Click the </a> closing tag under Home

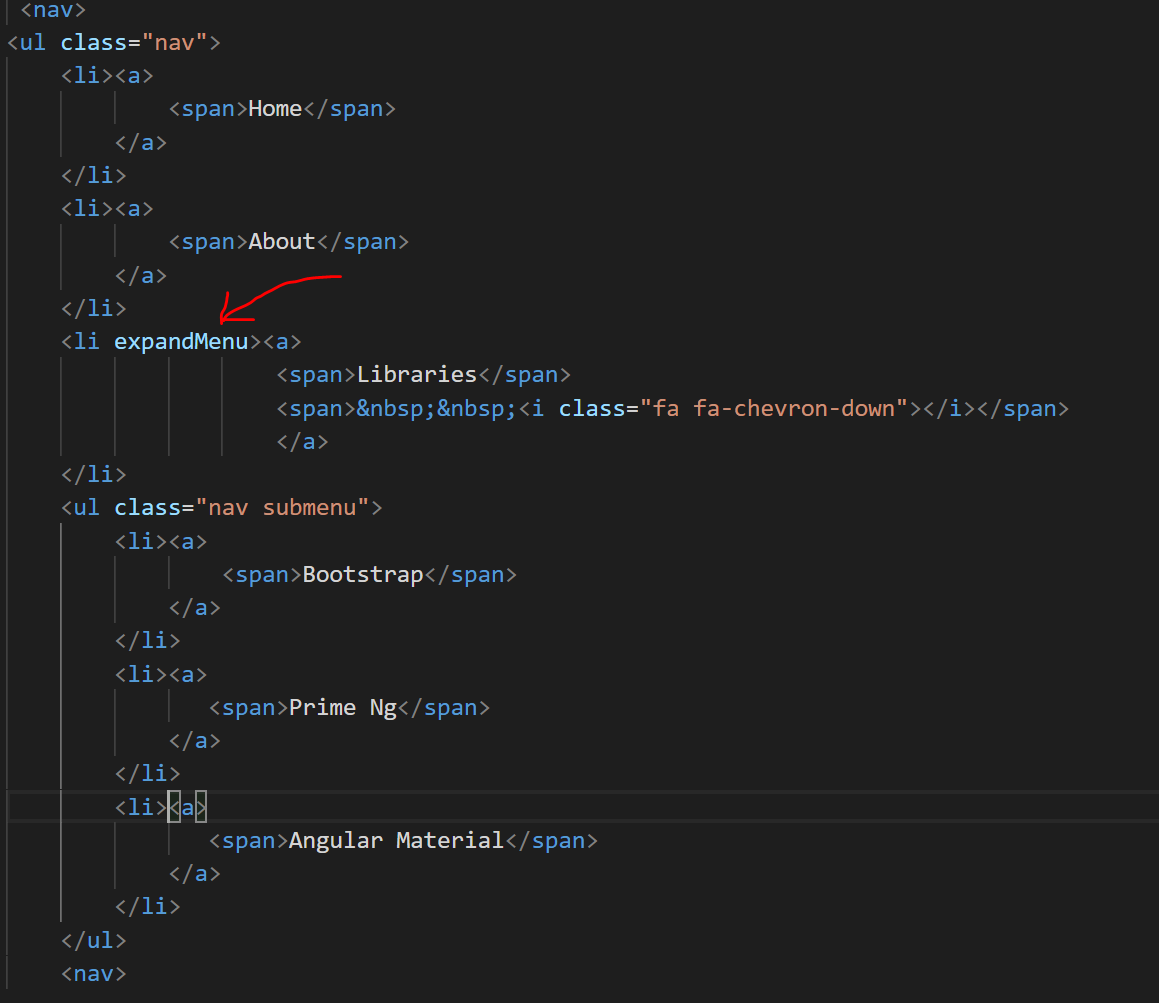tap(142, 141)
